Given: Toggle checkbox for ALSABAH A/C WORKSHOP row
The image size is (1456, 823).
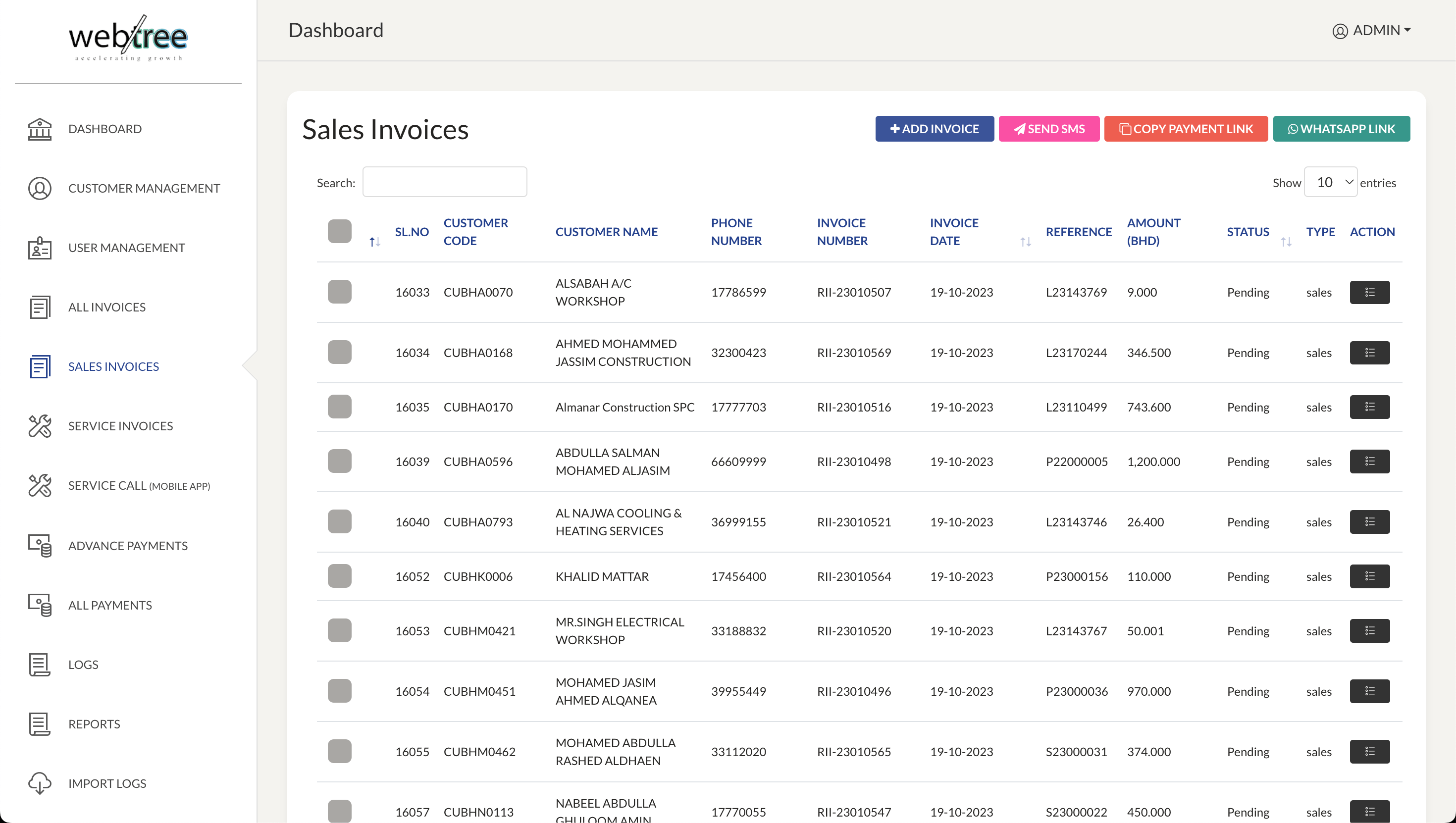Looking at the screenshot, I should pyautogui.click(x=339, y=292).
